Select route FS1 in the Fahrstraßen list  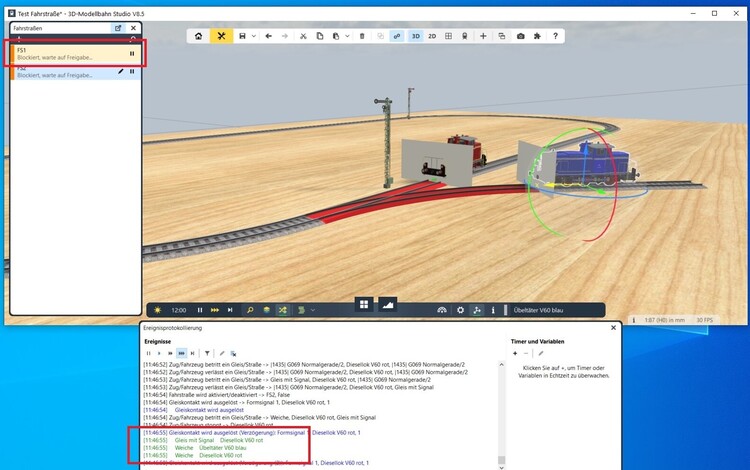[60, 53]
